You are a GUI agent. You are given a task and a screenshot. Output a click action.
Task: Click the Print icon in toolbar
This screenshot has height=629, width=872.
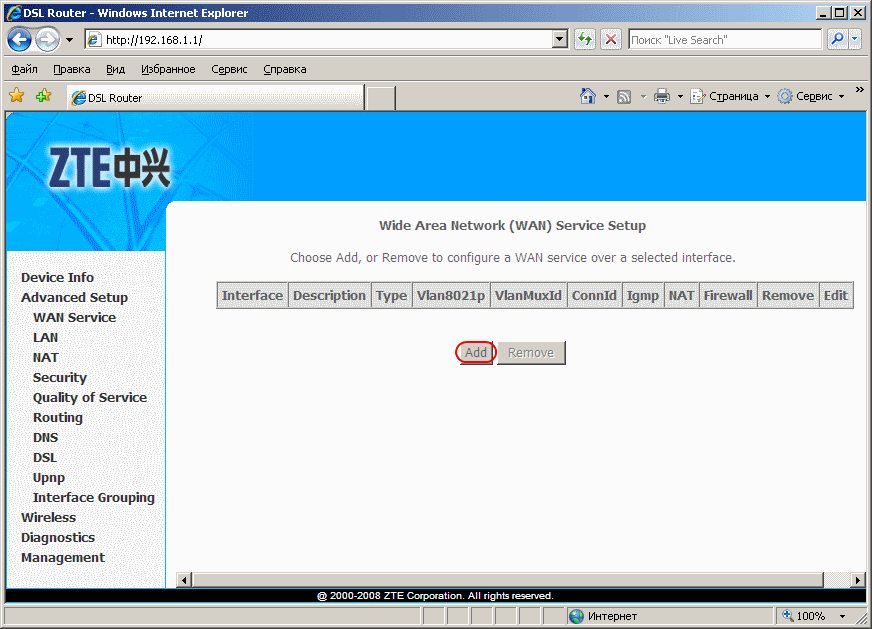pos(661,97)
